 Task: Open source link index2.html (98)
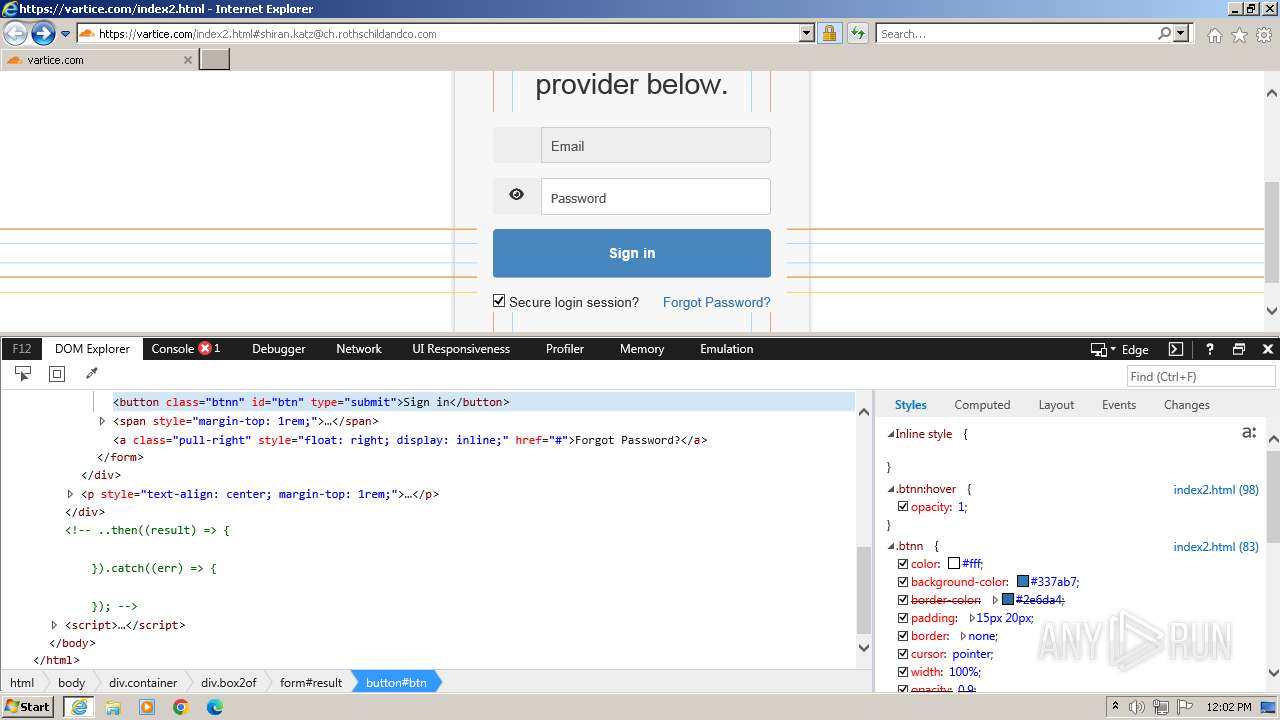tap(1216, 490)
